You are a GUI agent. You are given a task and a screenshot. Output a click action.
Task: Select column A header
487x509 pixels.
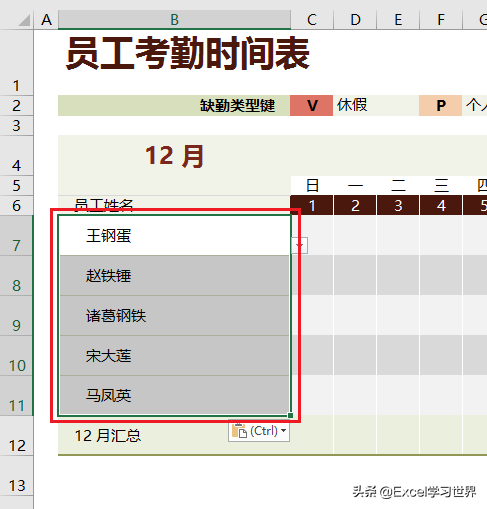[x=46, y=20]
